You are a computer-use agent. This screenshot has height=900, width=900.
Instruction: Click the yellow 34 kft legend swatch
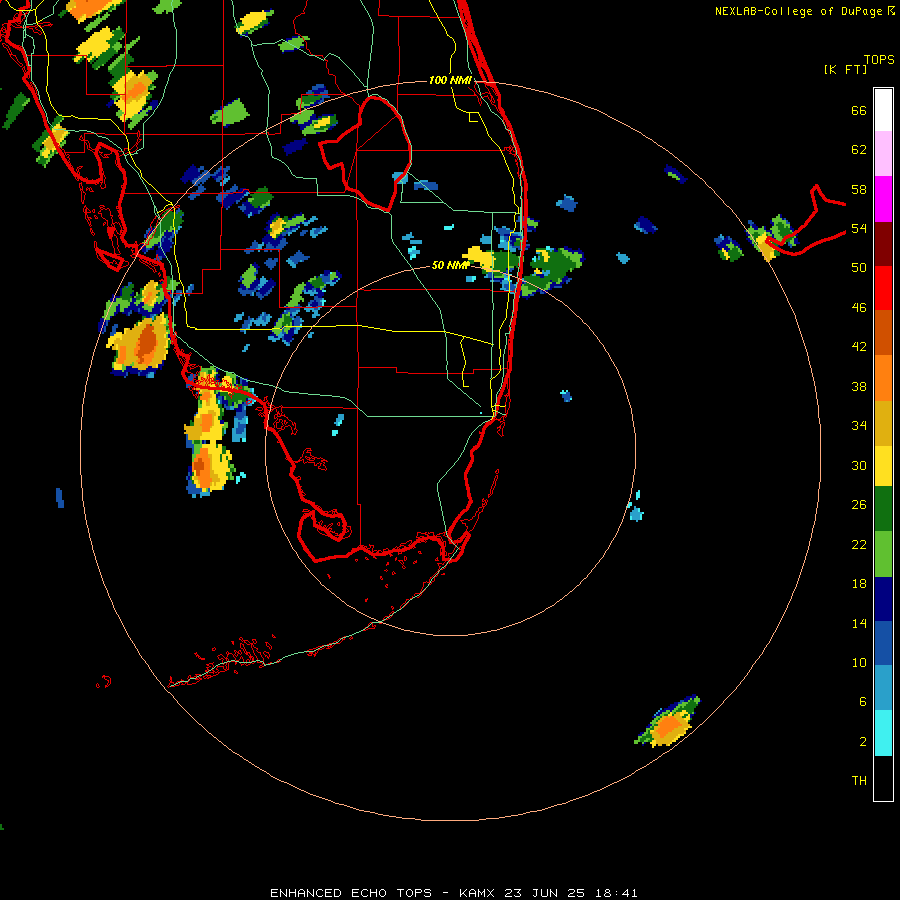click(883, 465)
